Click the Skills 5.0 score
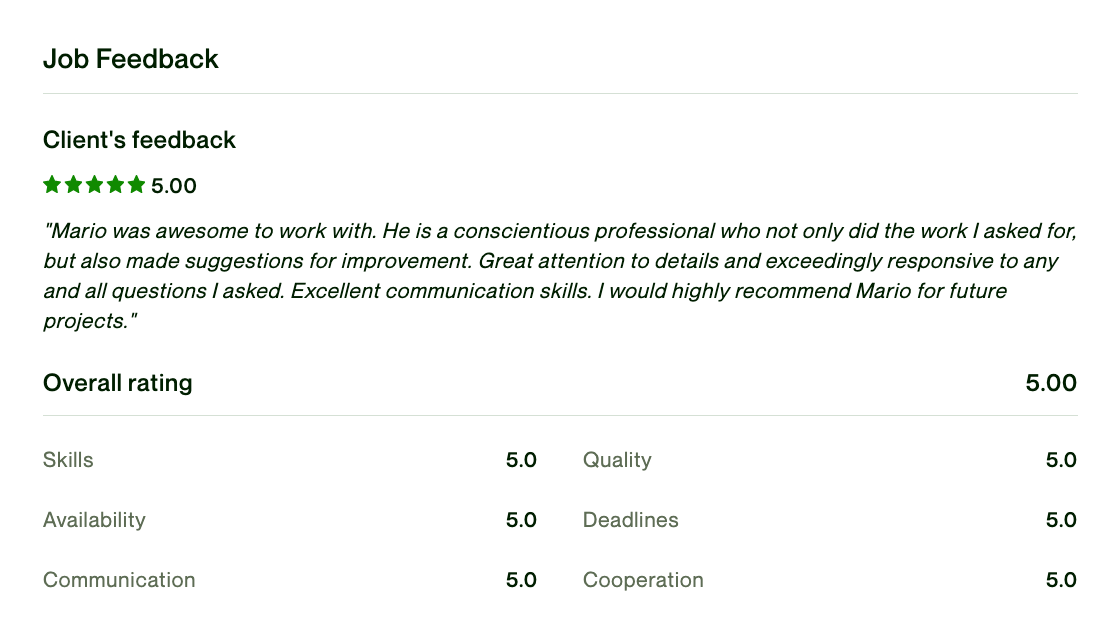The image size is (1120, 638). (521, 459)
